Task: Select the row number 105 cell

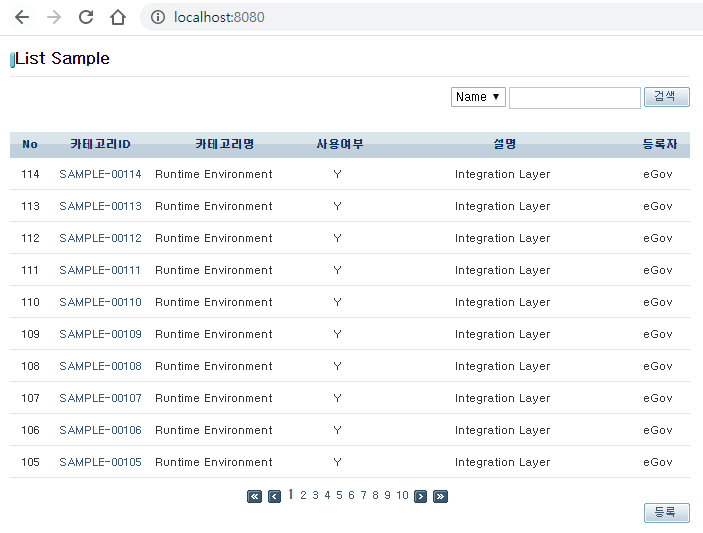Action: coord(30,462)
